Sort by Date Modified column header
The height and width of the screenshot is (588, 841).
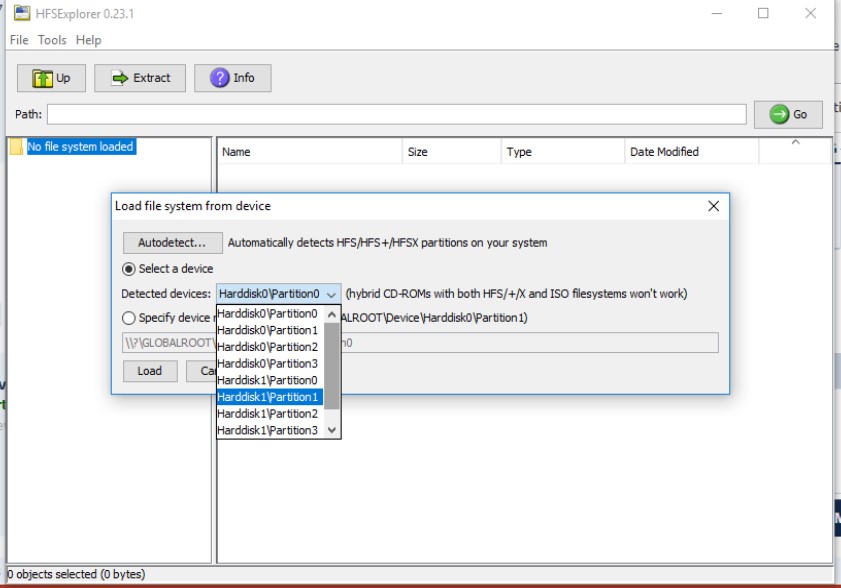point(691,152)
